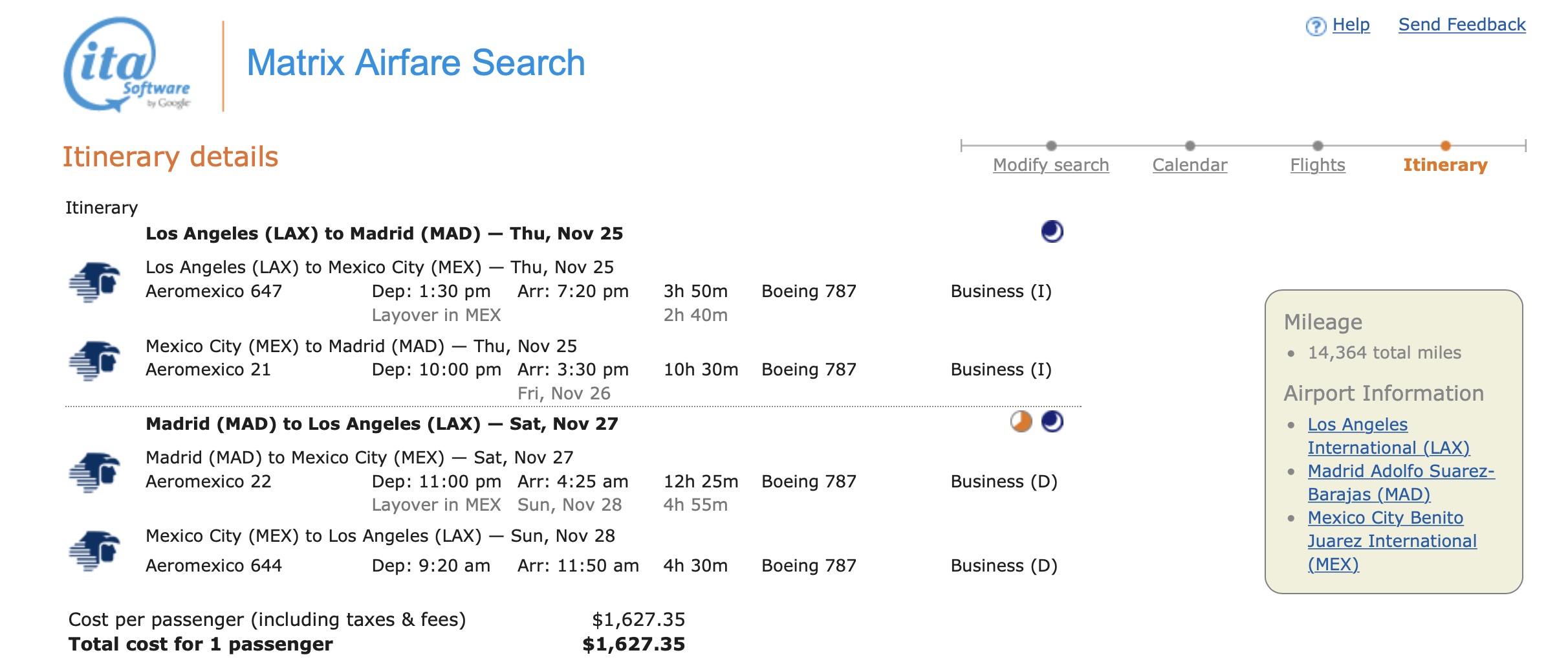This screenshot has width=1568, height=668.
Task: Open Mexico City Benito Juarez International link
Action: (x=1391, y=540)
